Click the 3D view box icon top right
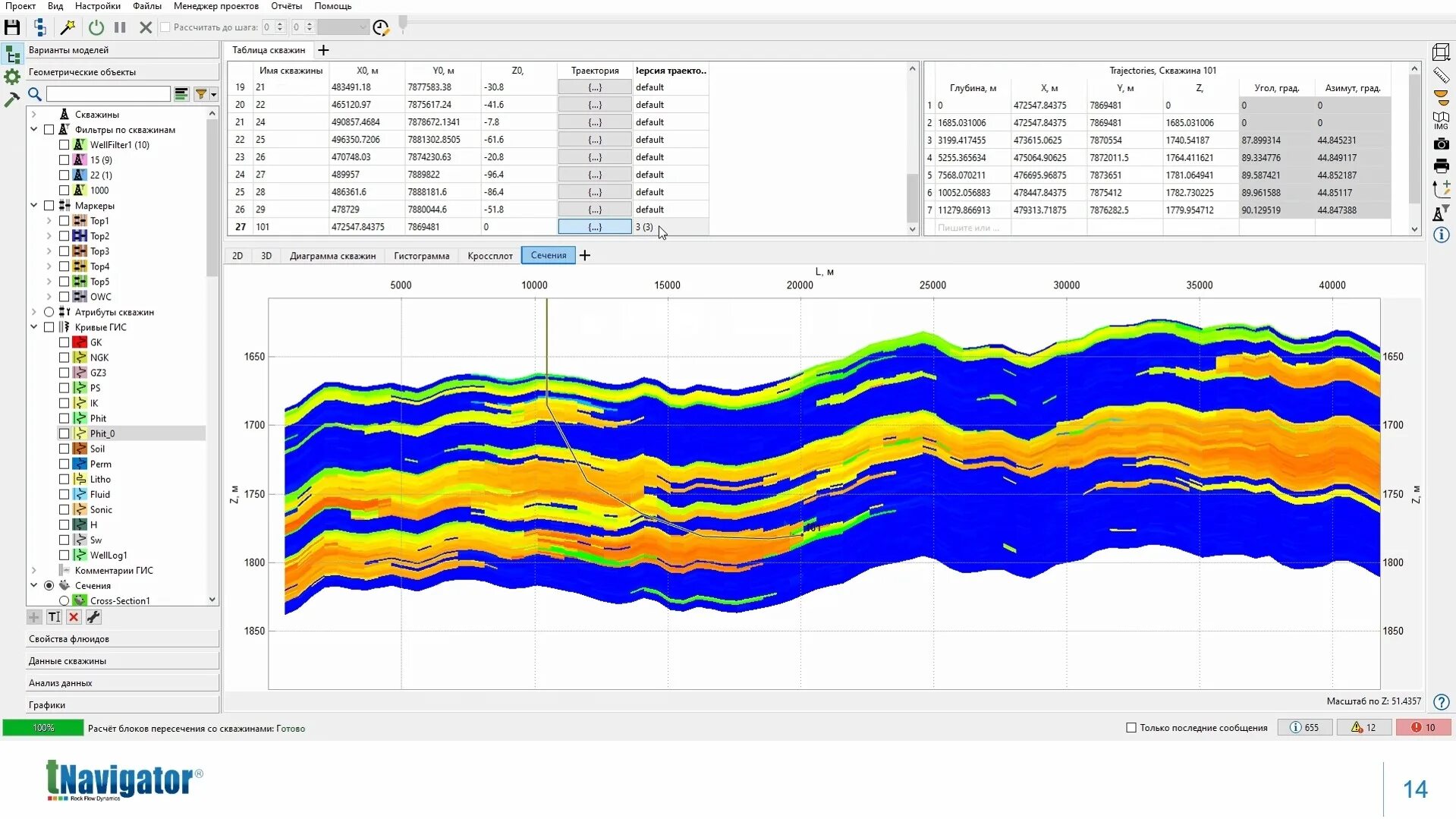Image resolution: width=1456 pixels, height=819 pixels. point(1441,52)
